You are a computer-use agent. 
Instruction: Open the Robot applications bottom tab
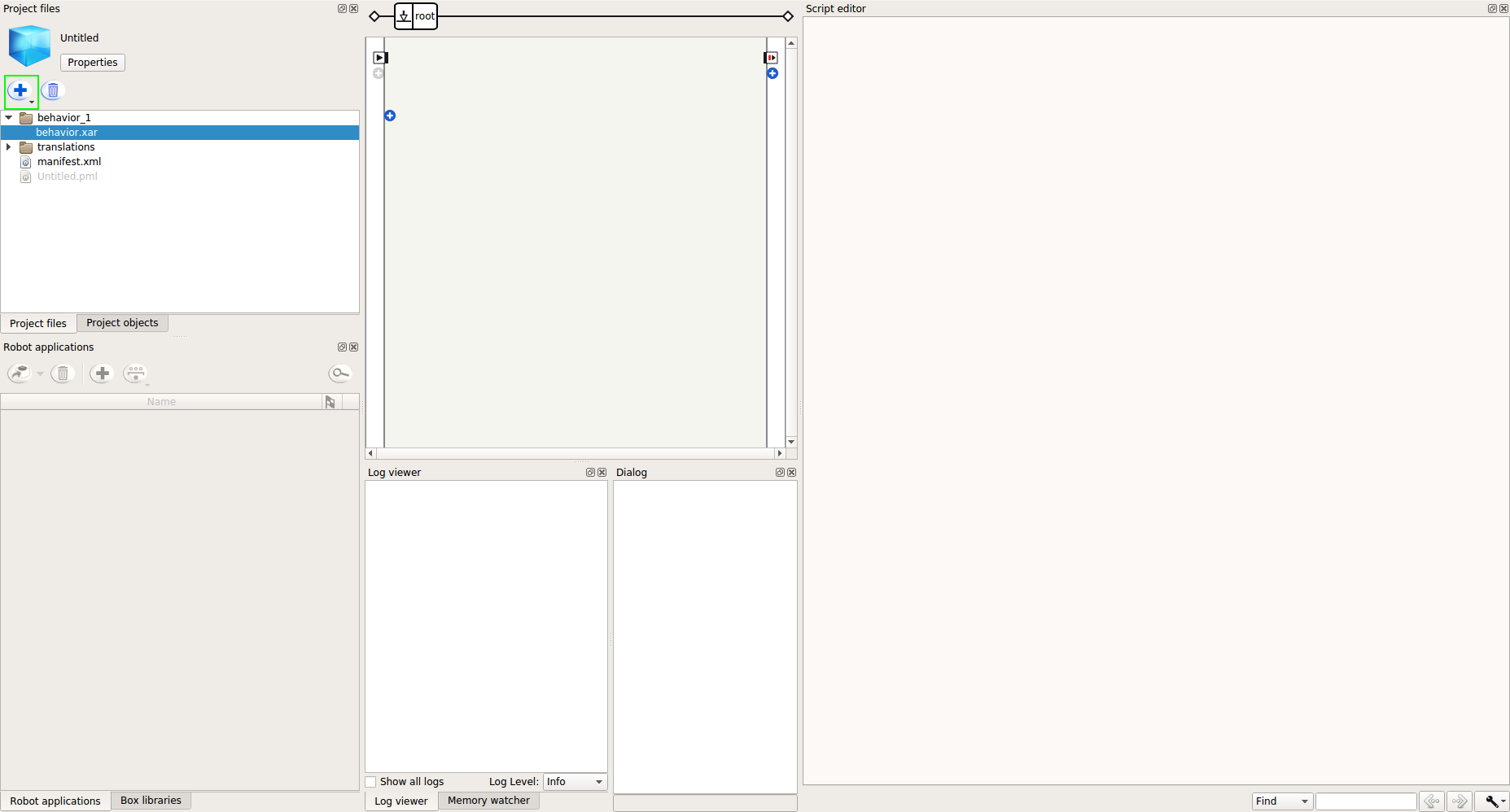click(55, 801)
